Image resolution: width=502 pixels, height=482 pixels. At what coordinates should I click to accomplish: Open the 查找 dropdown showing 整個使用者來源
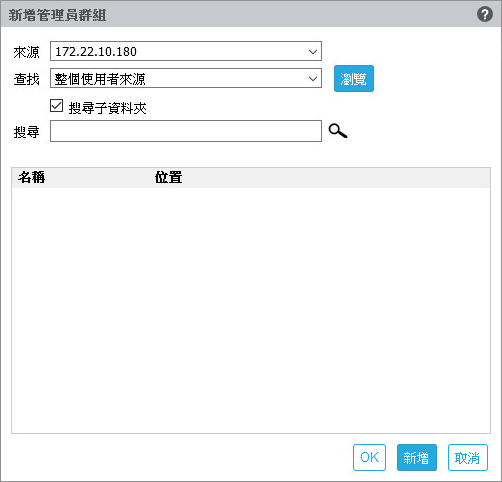point(186,78)
